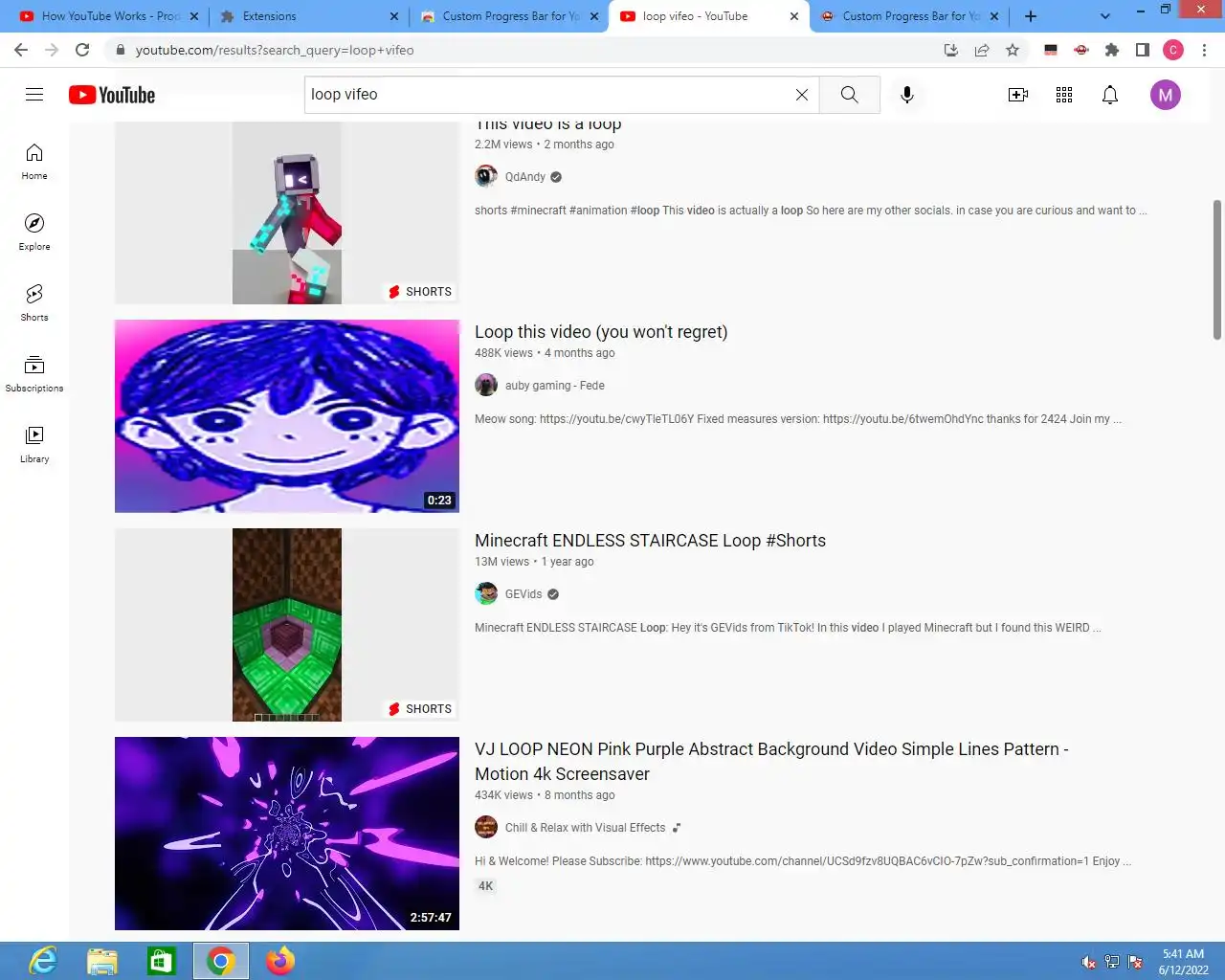Open the Create video camera icon
This screenshot has width=1225, height=980.
pos(1018,95)
